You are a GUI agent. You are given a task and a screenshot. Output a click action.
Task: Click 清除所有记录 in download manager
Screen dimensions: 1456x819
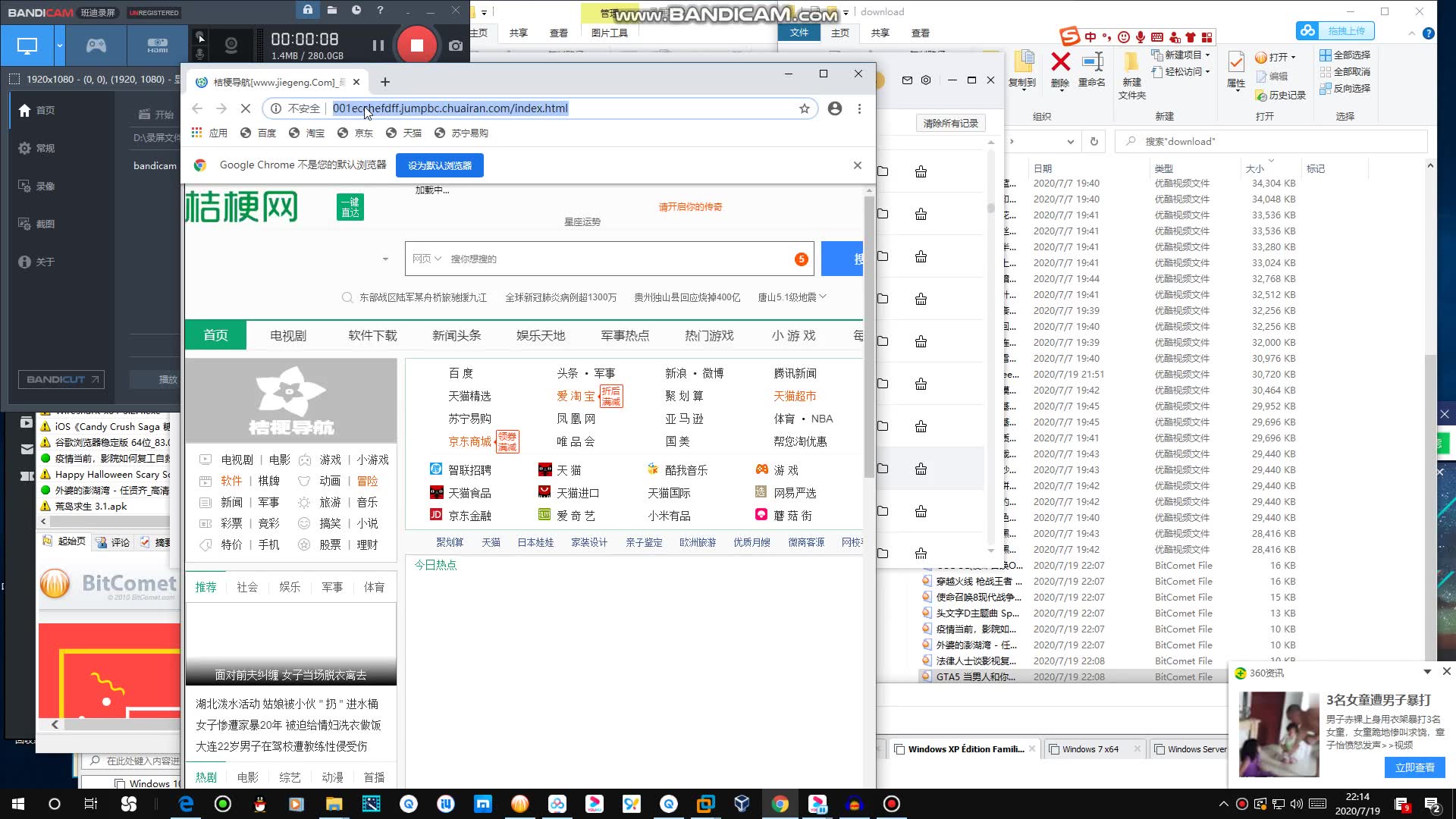coord(950,123)
